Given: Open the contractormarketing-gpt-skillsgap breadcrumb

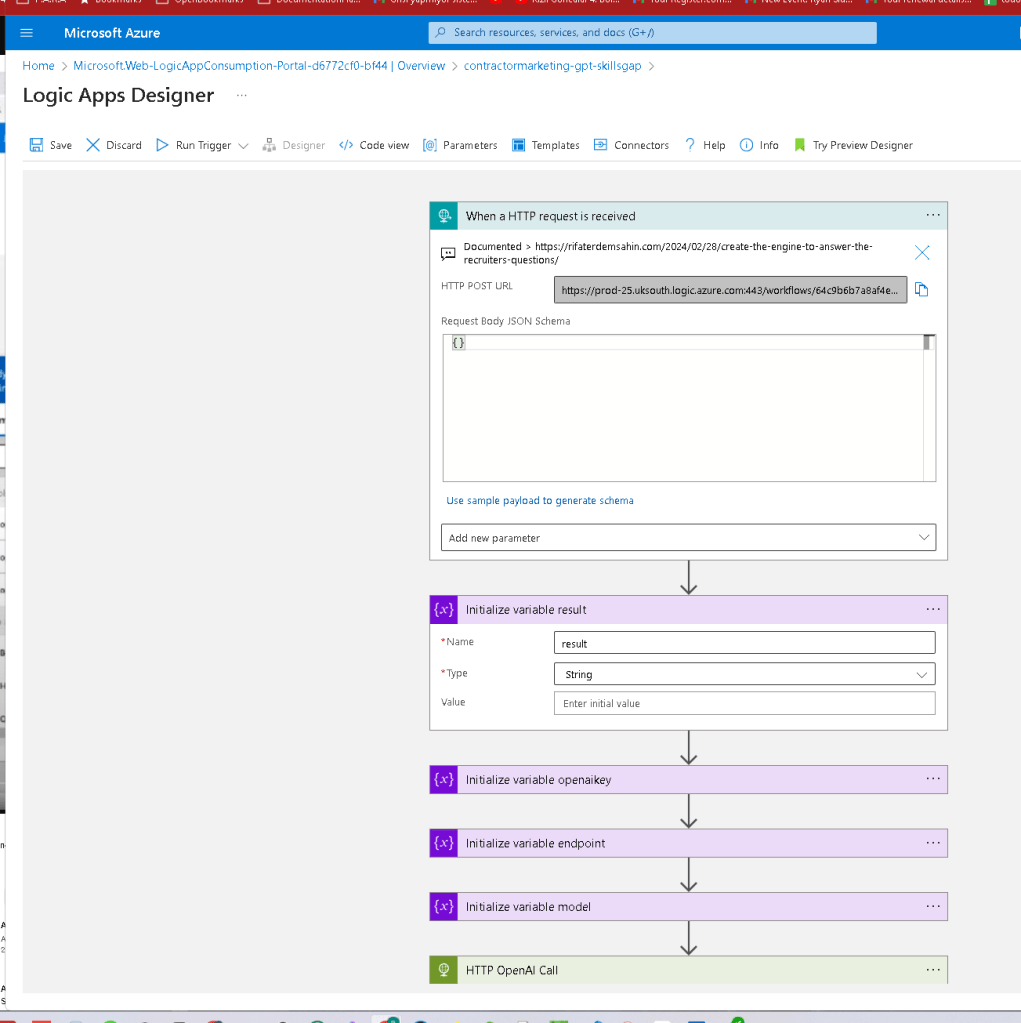Looking at the screenshot, I should point(553,66).
